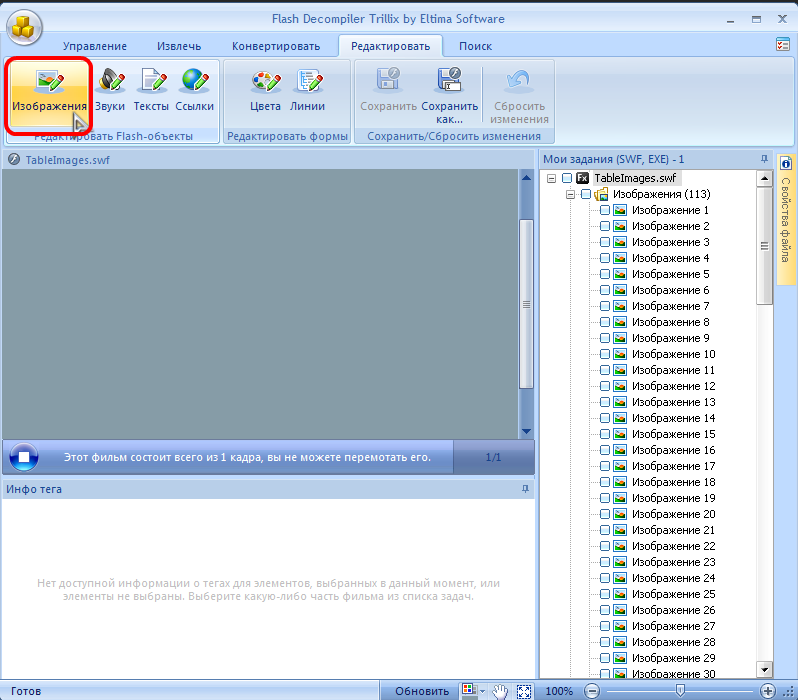Click the zoom in plus button

pos(767,691)
